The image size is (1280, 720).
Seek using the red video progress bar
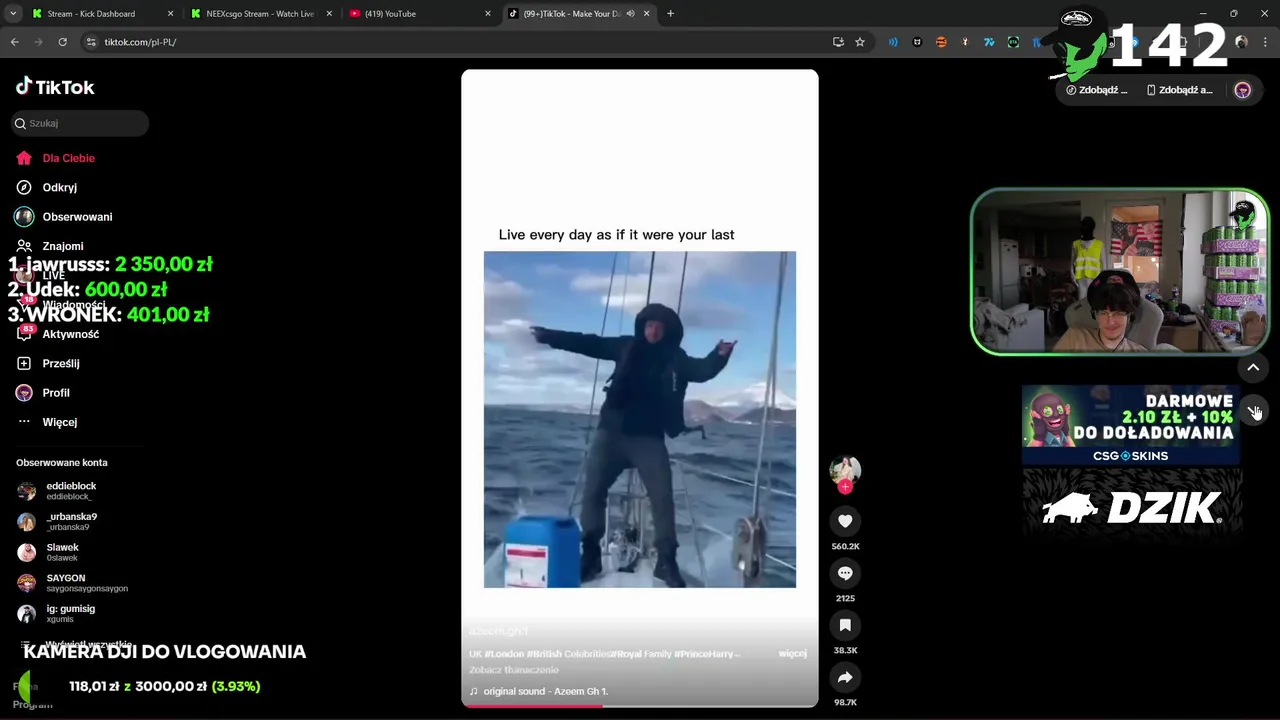pyautogui.click(x=640, y=705)
